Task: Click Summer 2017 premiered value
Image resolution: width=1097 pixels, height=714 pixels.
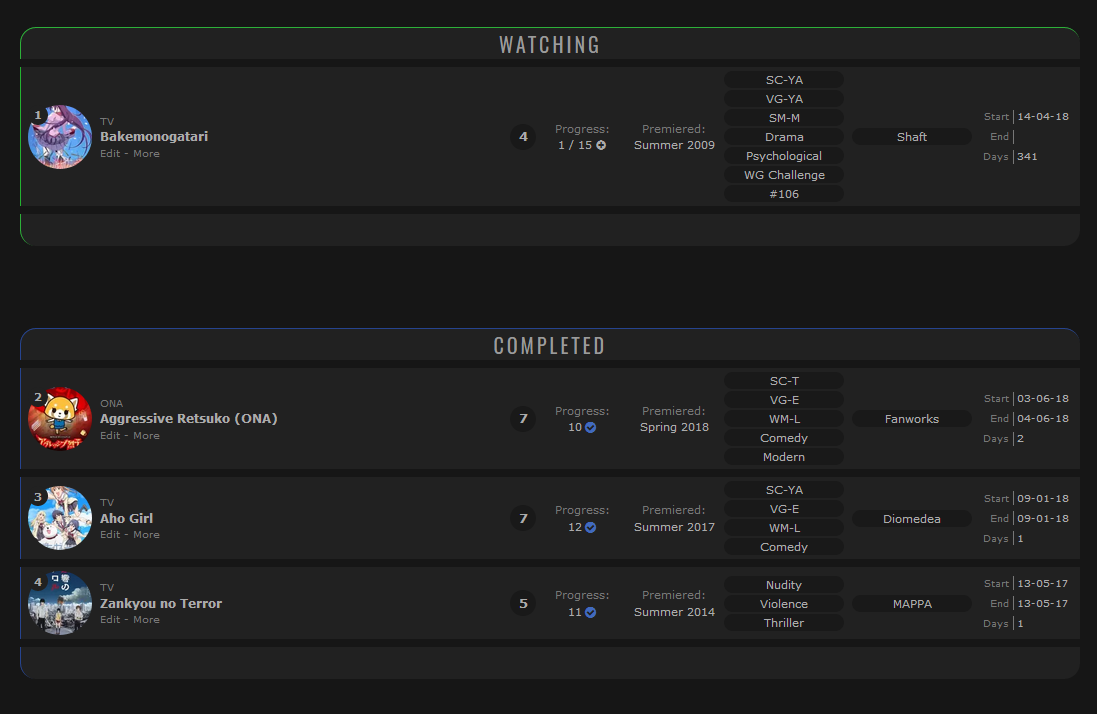Action: [674, 527]
